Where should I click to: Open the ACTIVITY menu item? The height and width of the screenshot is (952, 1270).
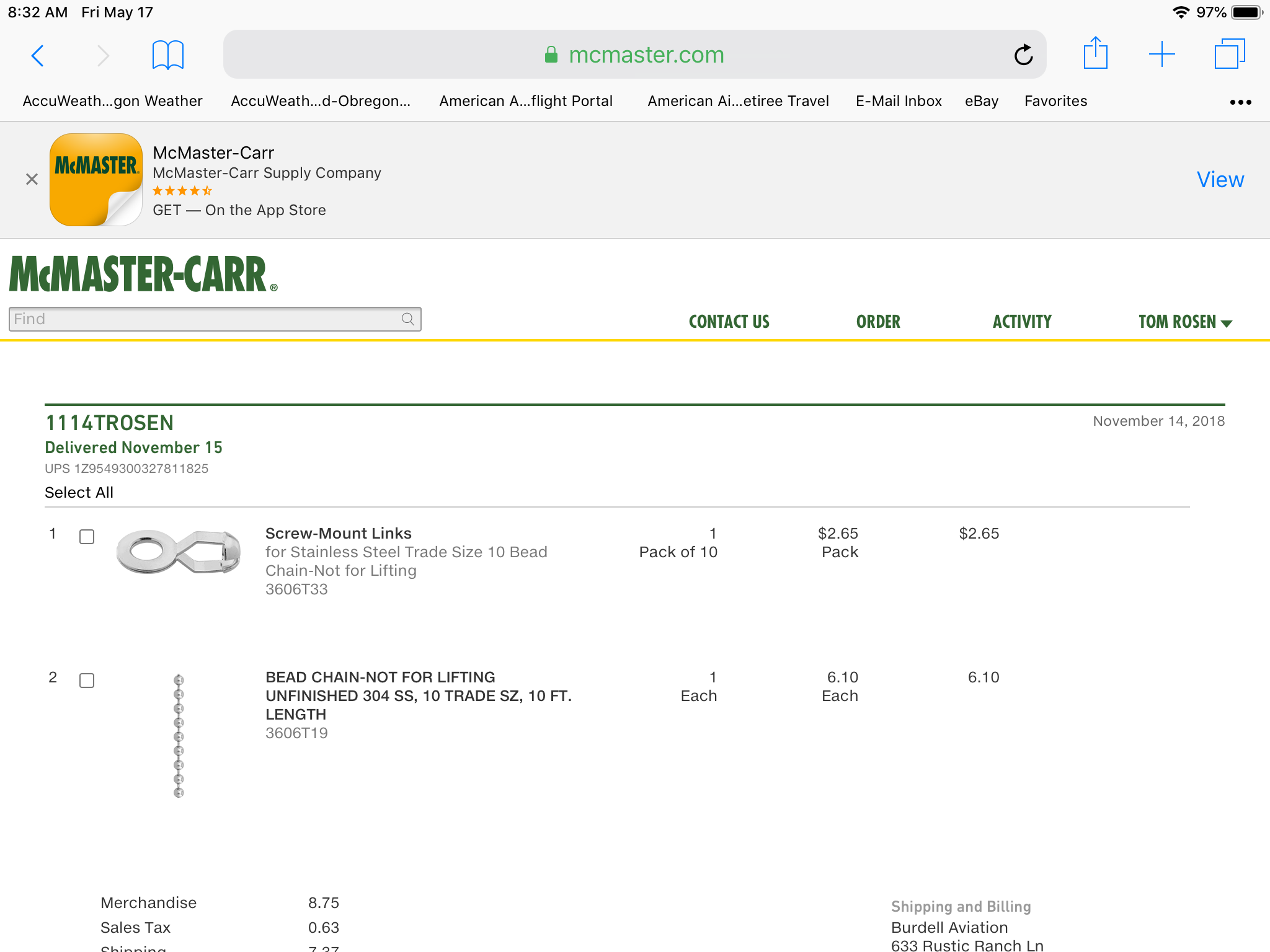tap(1022, 322)
